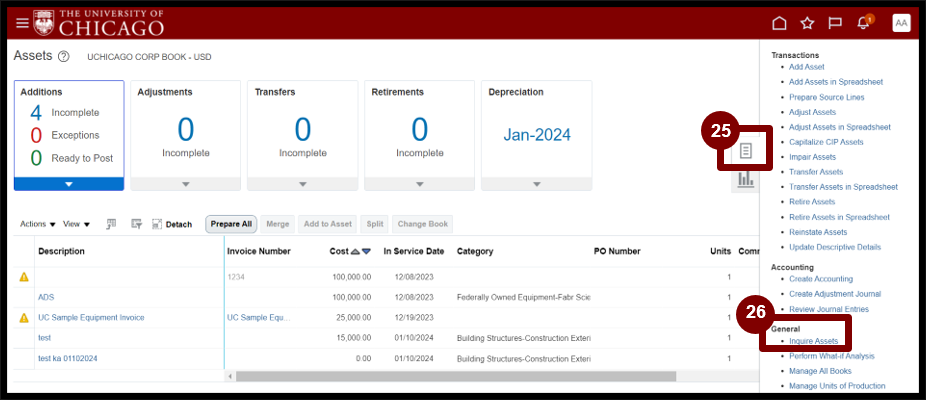Click Retirements 0 Incomplete count
Screen dimensions: 926x400
(419, 129)
